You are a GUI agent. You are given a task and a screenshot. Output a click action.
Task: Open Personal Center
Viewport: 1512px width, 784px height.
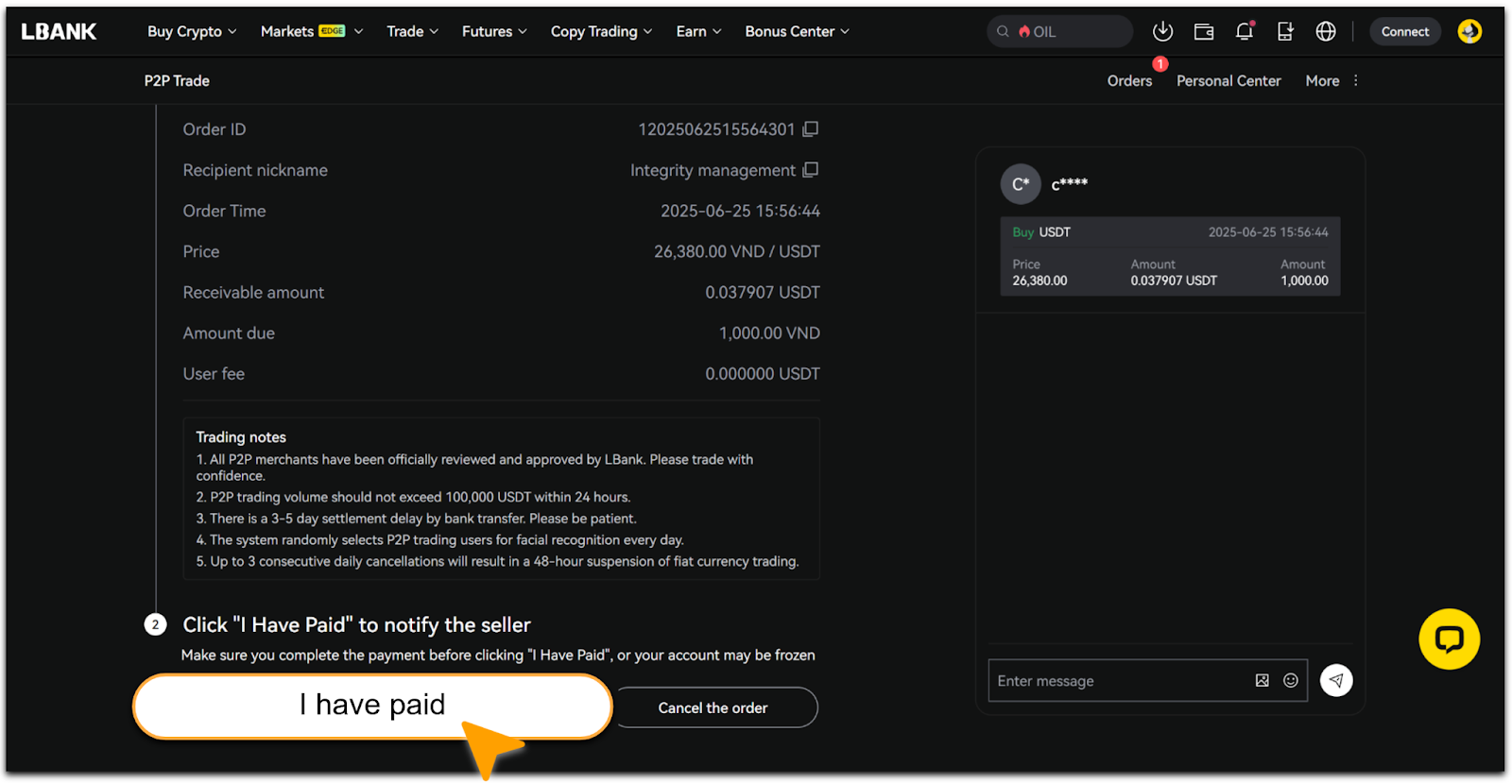pos(1228,81)
